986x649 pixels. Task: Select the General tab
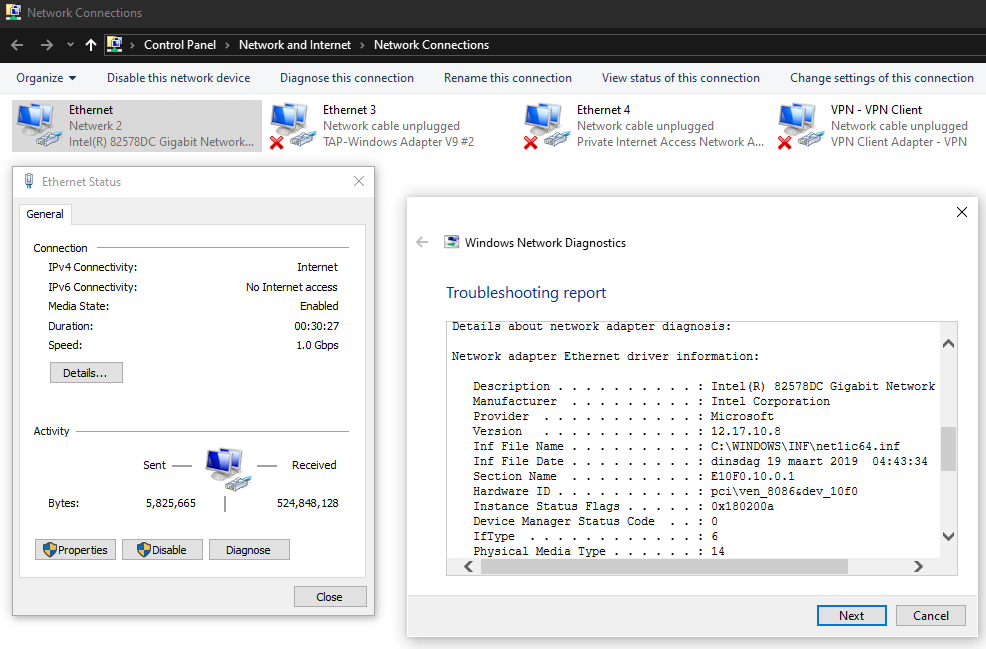45,214
